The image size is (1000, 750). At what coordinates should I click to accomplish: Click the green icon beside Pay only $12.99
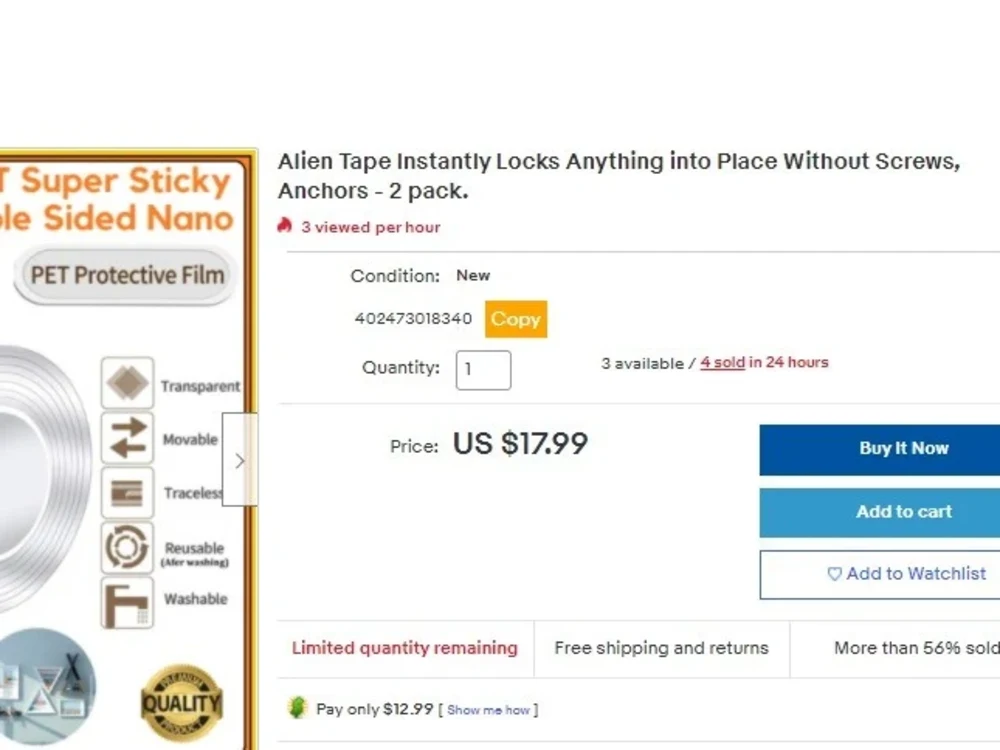tap(297, 708)
